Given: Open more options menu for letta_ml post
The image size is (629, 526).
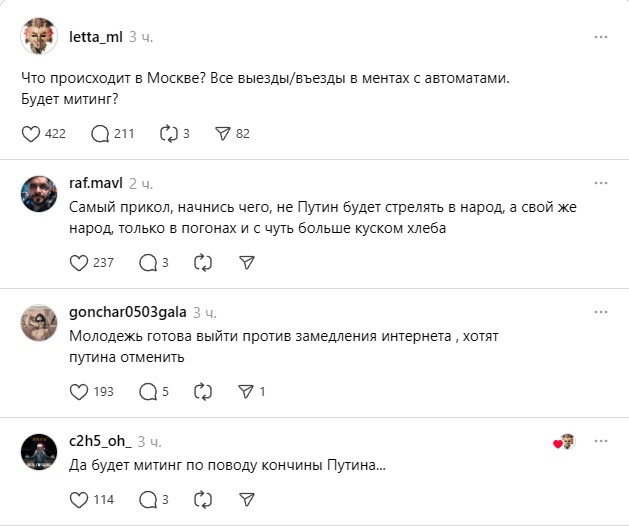Looking at the screenshot, I should [600, 37].
